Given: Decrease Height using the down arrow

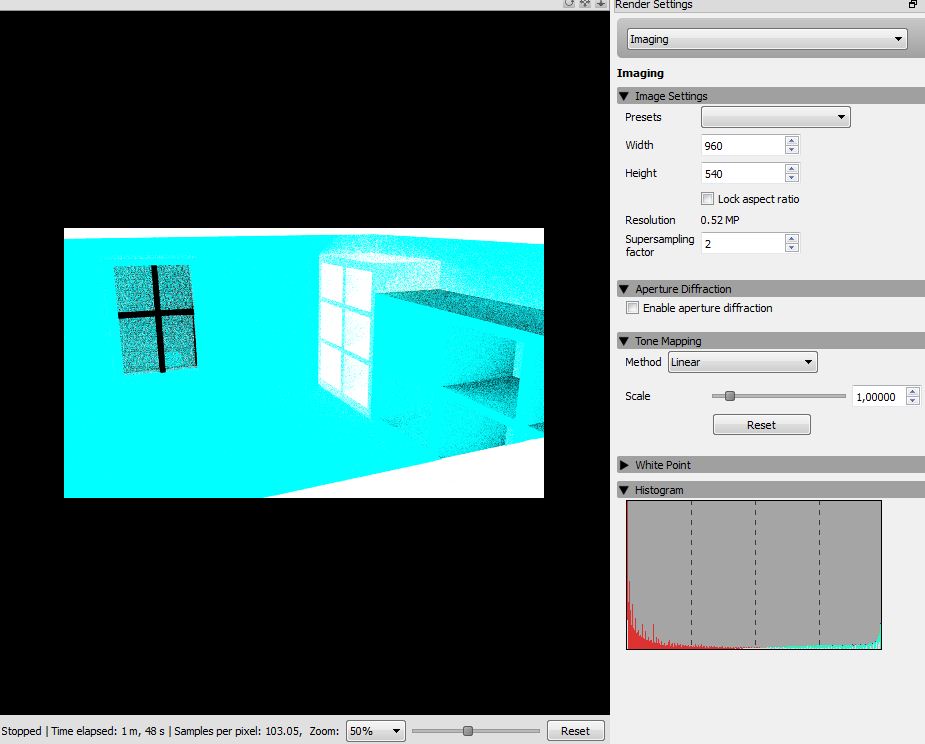Looking at the screenshot, I should pos(792,178).
